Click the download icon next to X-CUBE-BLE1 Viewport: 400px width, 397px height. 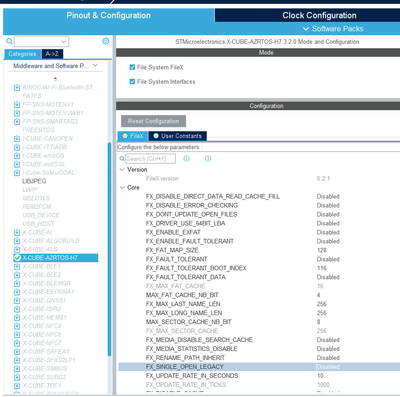click(x=17, y=266)
